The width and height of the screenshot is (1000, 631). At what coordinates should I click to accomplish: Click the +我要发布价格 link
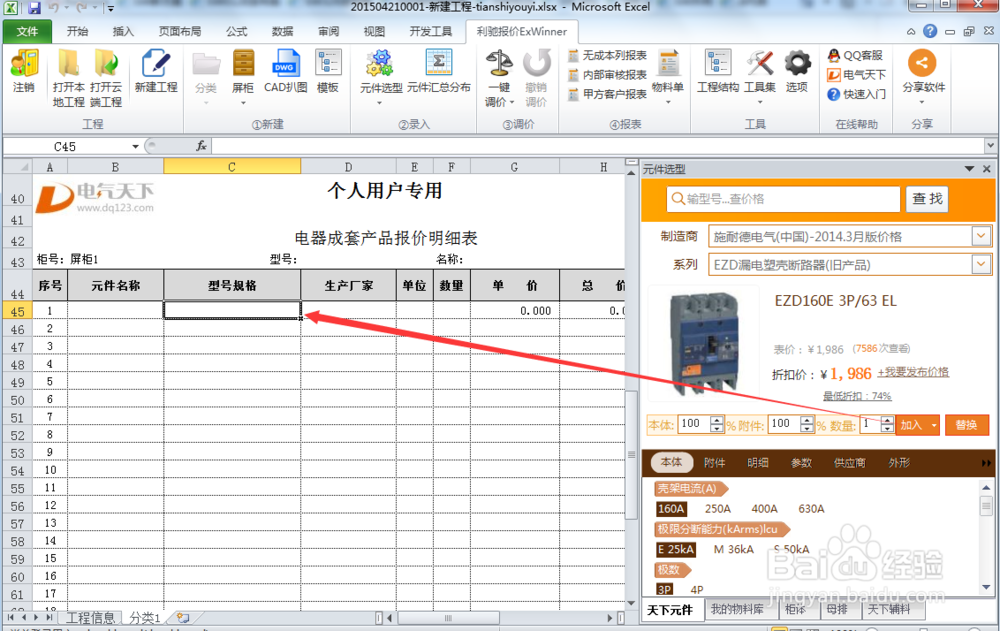(913, 372)
